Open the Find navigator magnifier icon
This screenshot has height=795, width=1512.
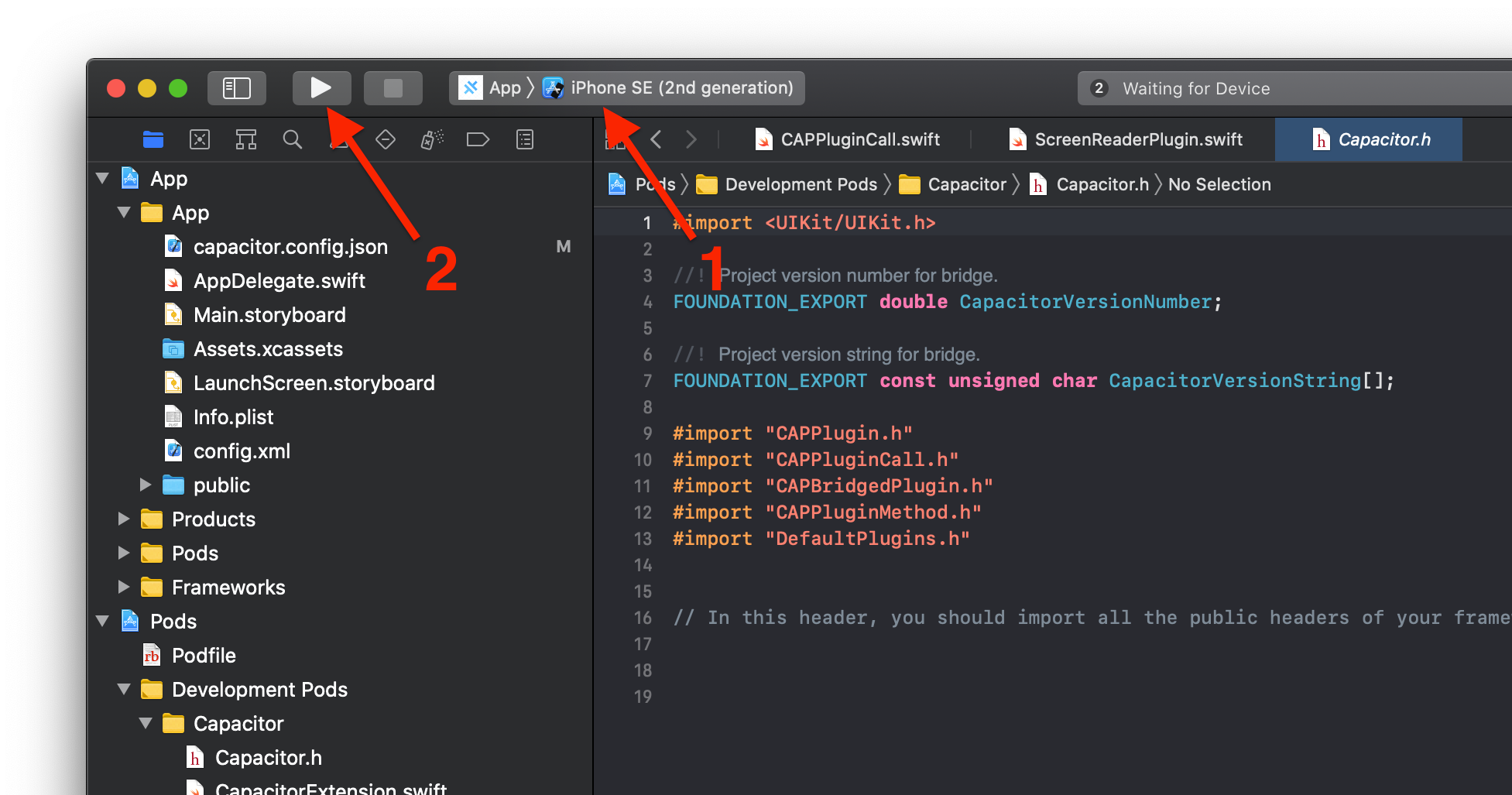point(292,139)
